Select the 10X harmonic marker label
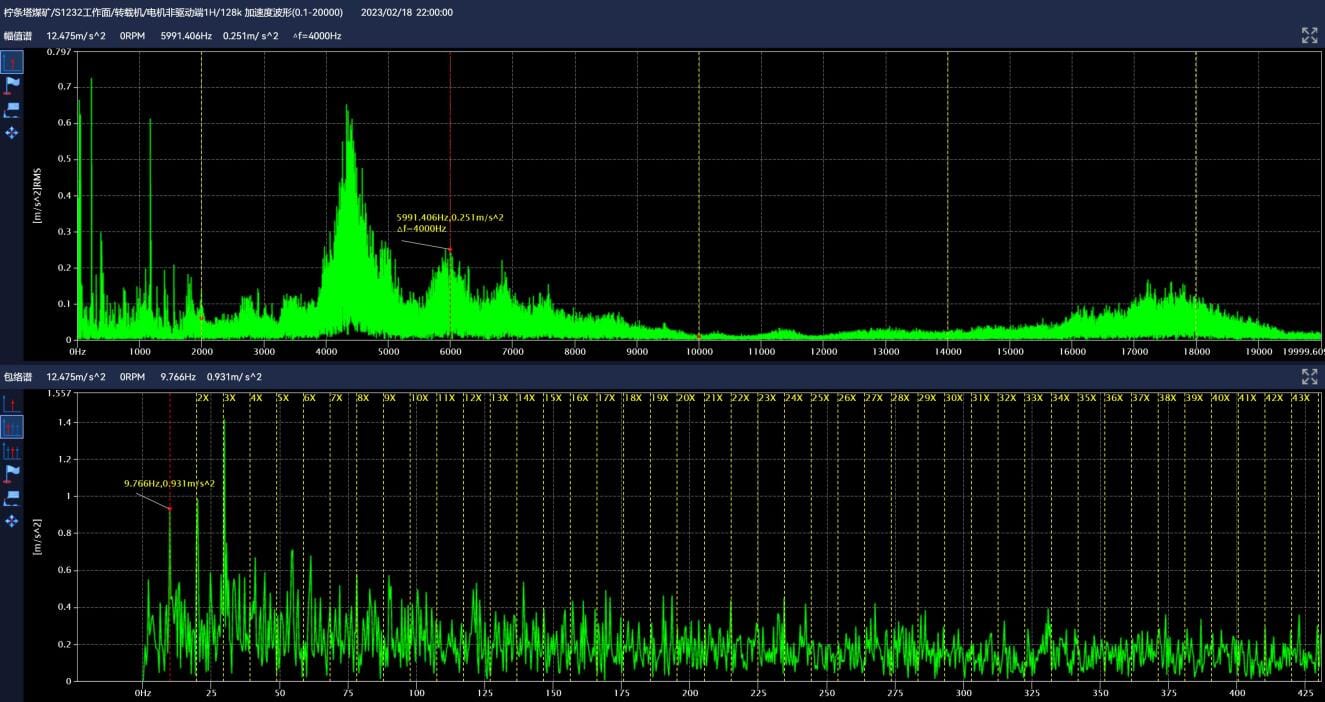 420,398
